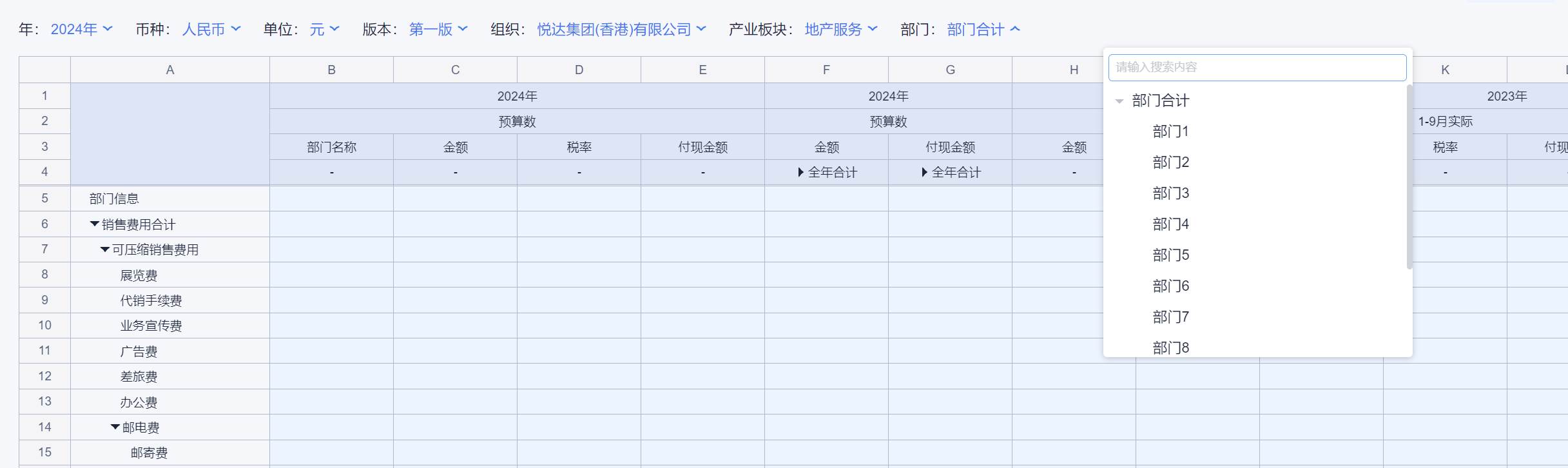Viewport: 1568px width, 468px height.
Task: Open the 年 2024年 dropdown
Action: coord(81,30)
